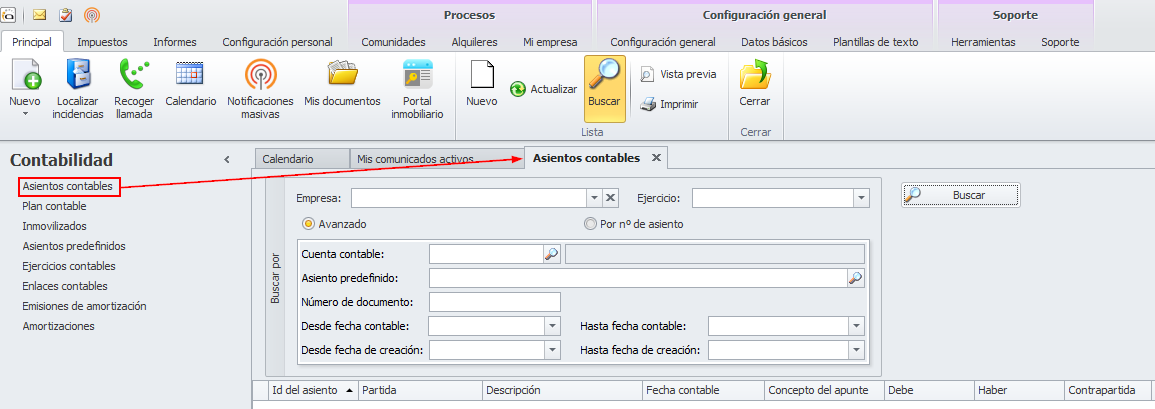Open the Datos básicos ribbon tab
Viewport: 1155px width, 409px height.
tap(774, 42)
